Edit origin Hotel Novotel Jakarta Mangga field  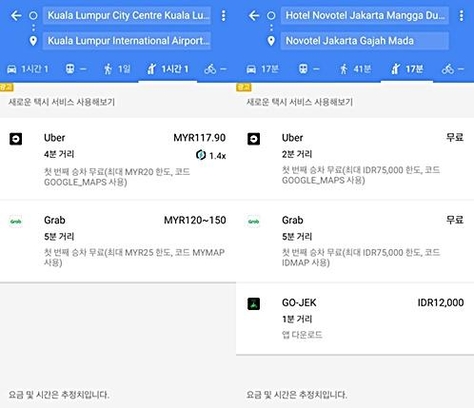coord(365,15)
